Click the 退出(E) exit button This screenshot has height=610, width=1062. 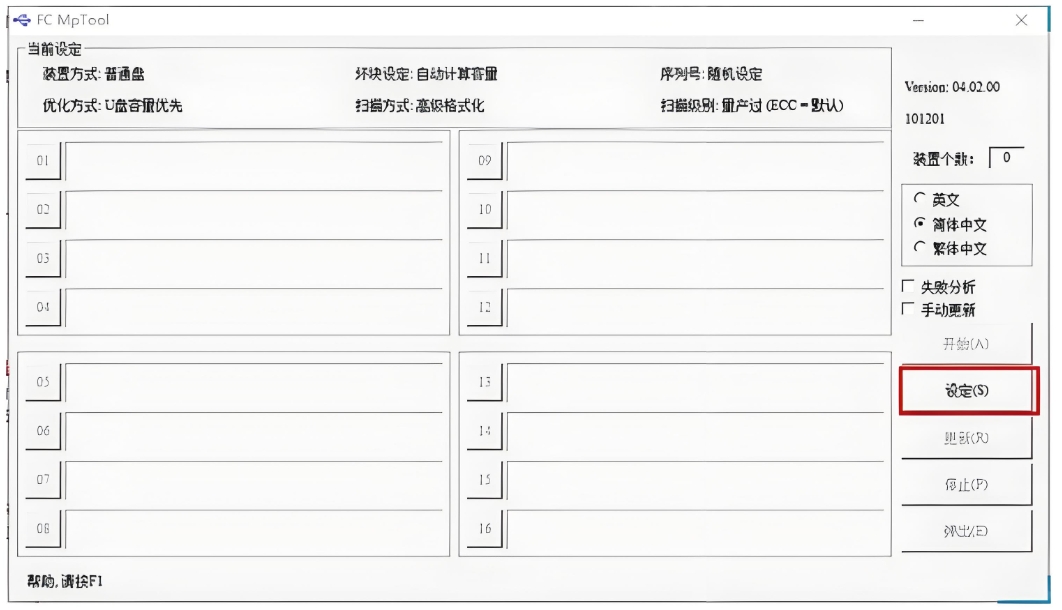tap(966, 530)
